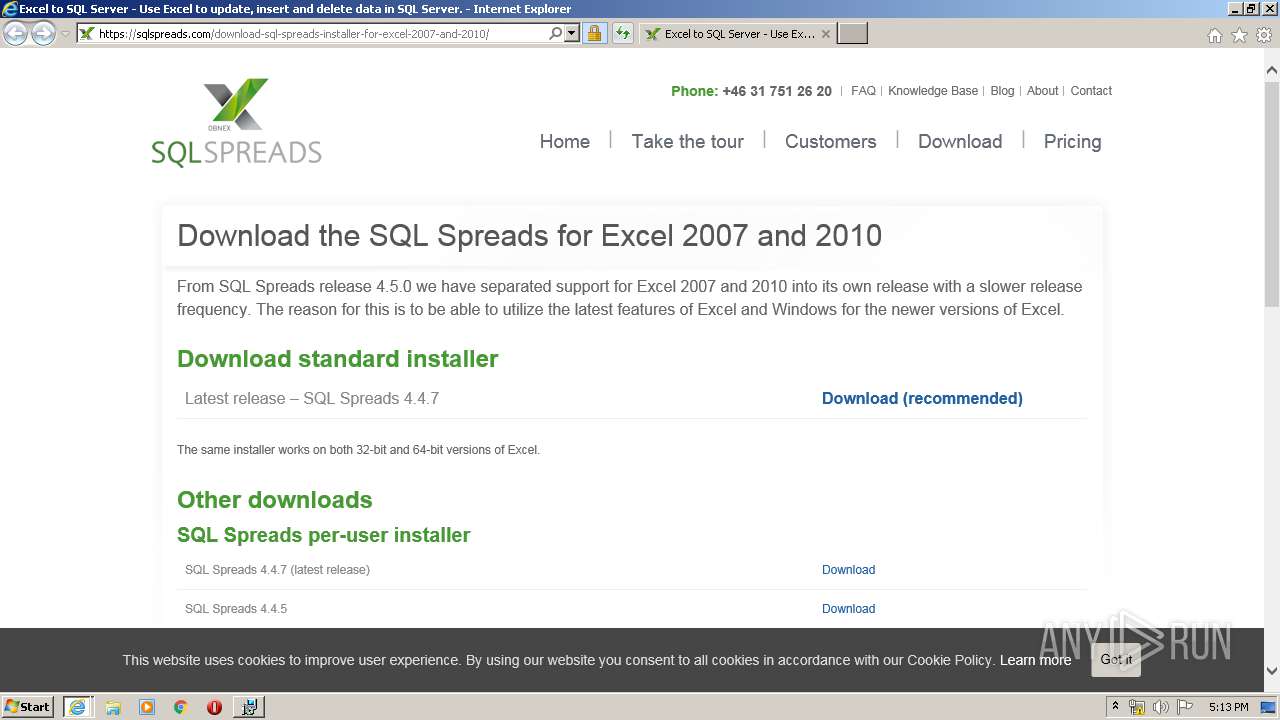Image resolution: width=1280 pixels, height=720 pixels.
Task: Open Download menu item
Action: [960, 142]
